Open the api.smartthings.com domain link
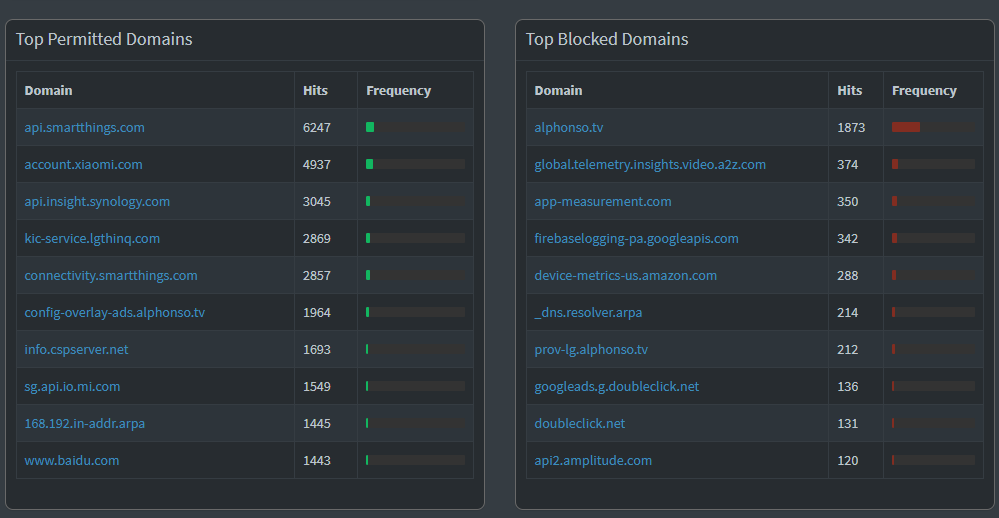This screenshot has height=518, width=999. click(84, 127)
